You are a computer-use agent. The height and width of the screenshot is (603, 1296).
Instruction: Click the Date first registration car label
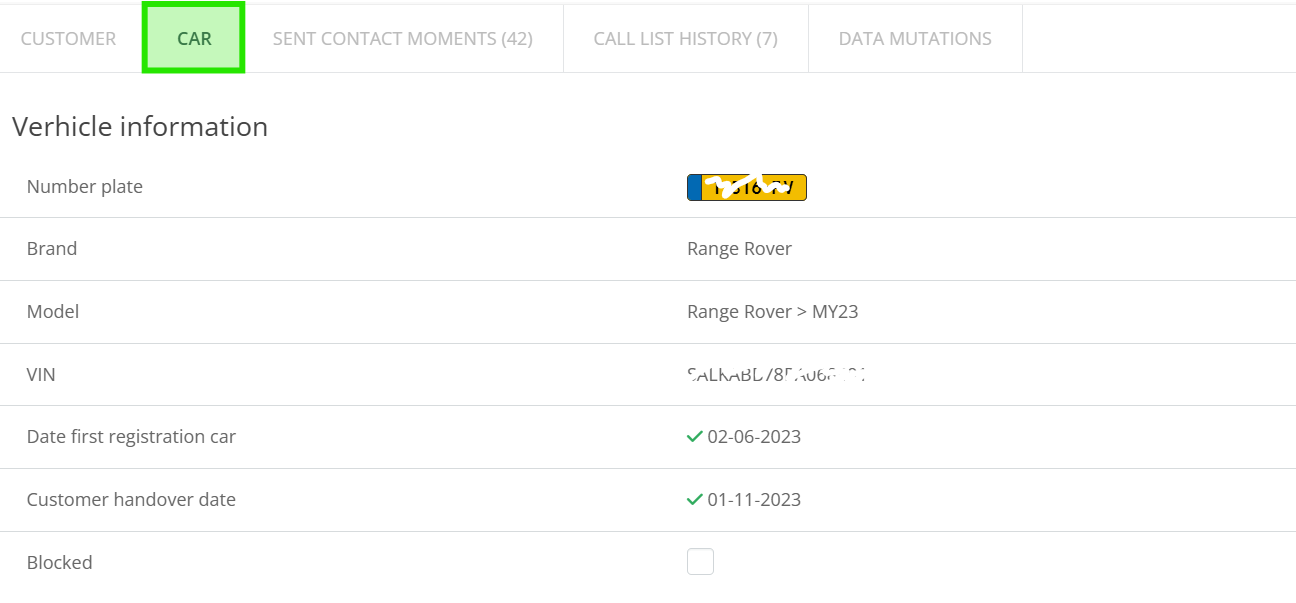(x=131, y=437)
